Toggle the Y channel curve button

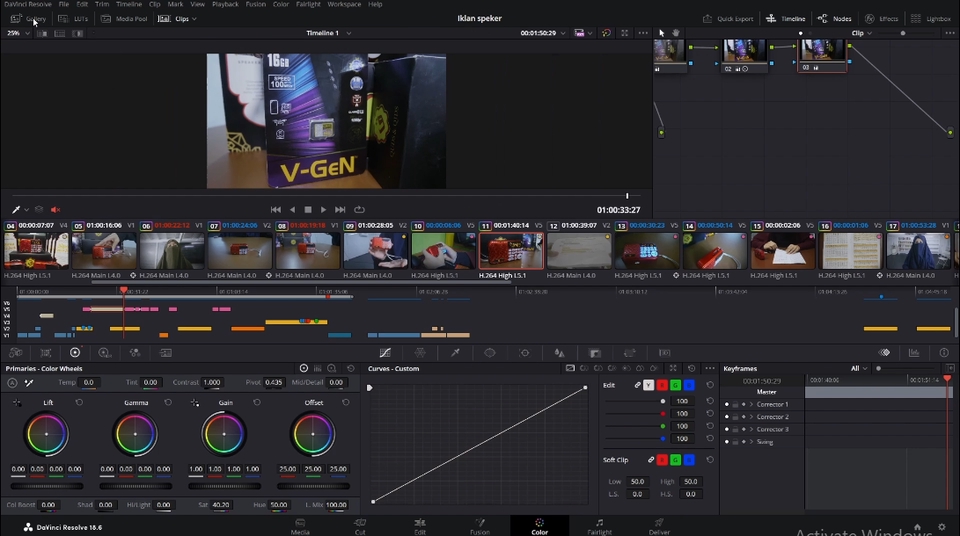[x=648, y=385]
